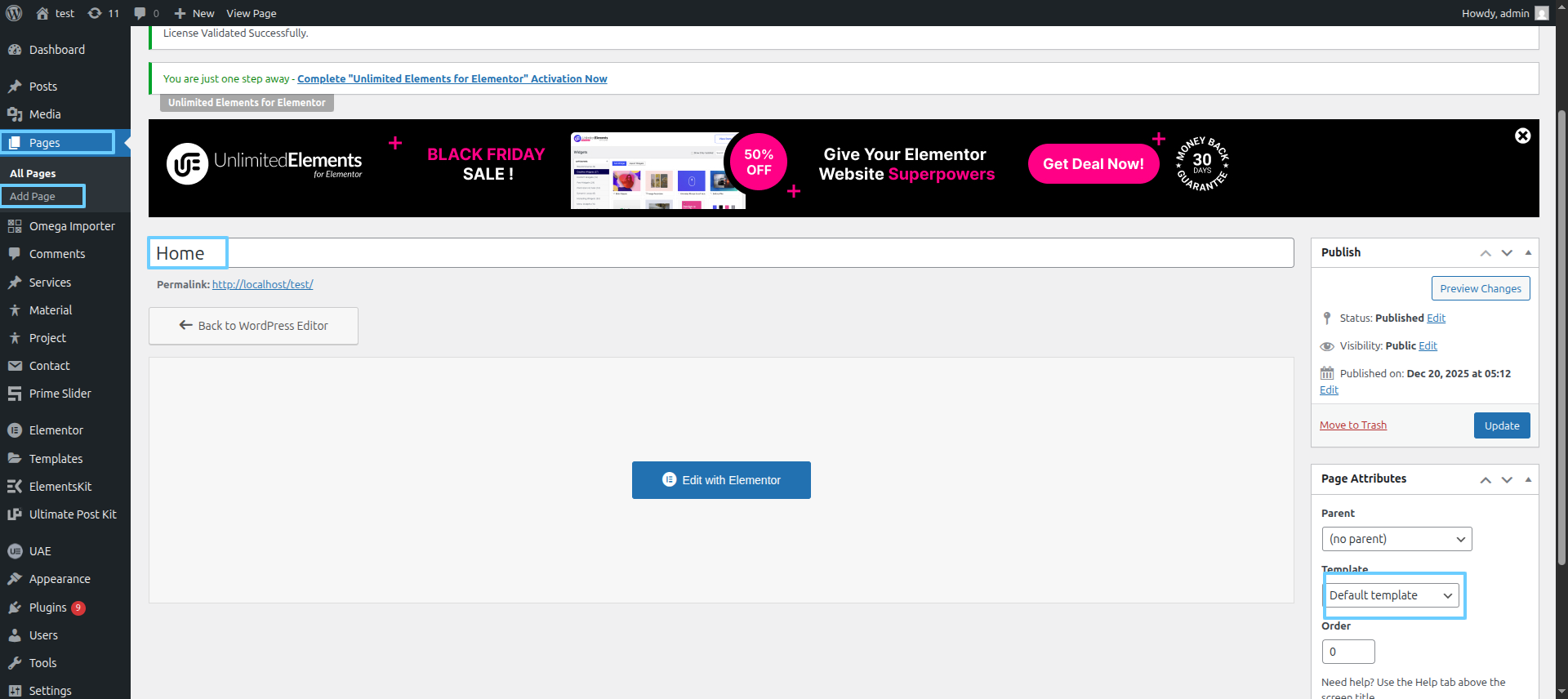This screenshot has width=1568, height=699.
Task: Select Add Page submenu item
Action: (33, 197)
